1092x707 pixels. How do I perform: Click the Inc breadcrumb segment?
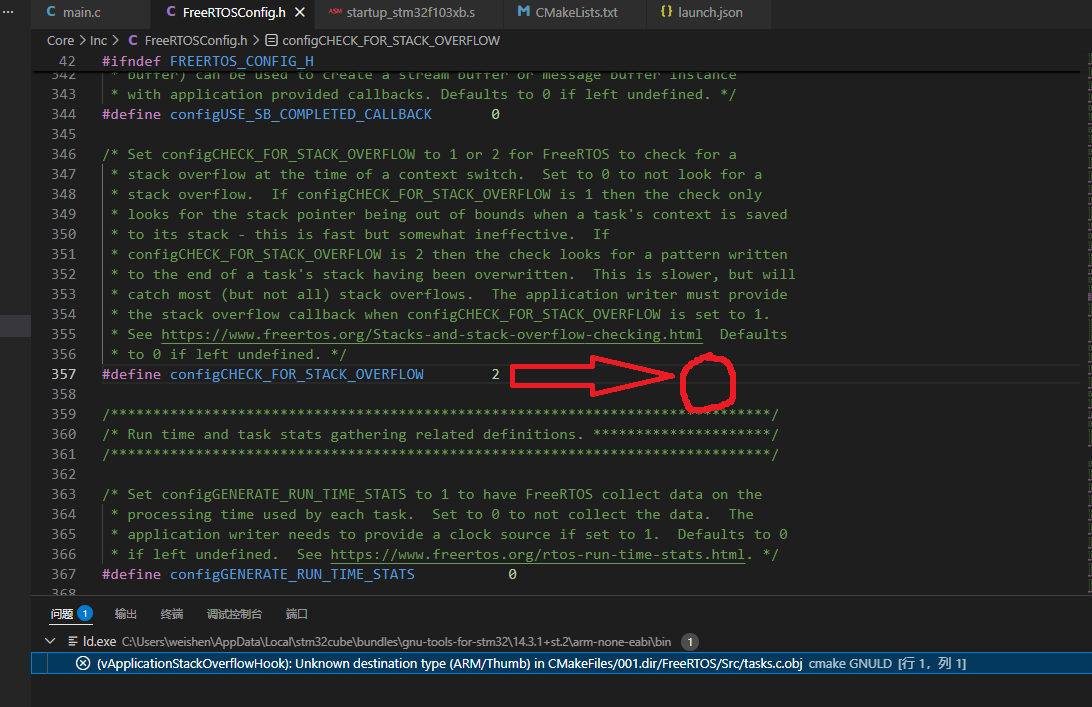[x=98, y=41]
